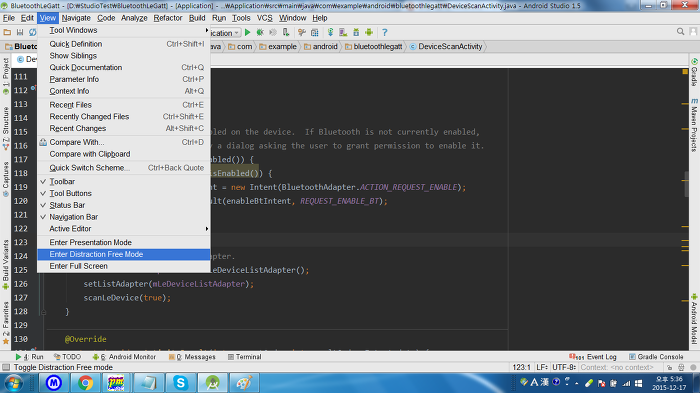Open the Terminal tool window

244,357
